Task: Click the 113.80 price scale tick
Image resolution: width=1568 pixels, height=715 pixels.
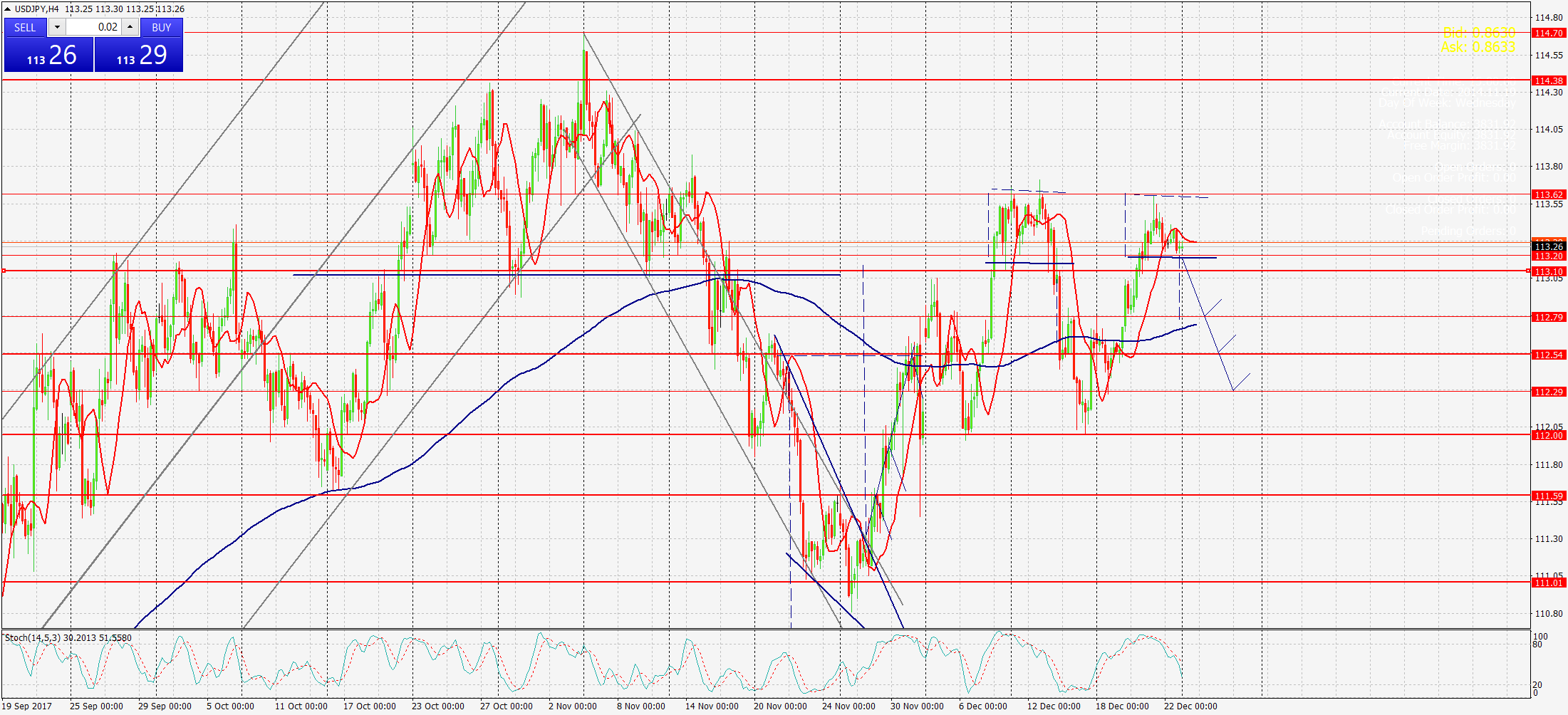Action: [1549, 167]
